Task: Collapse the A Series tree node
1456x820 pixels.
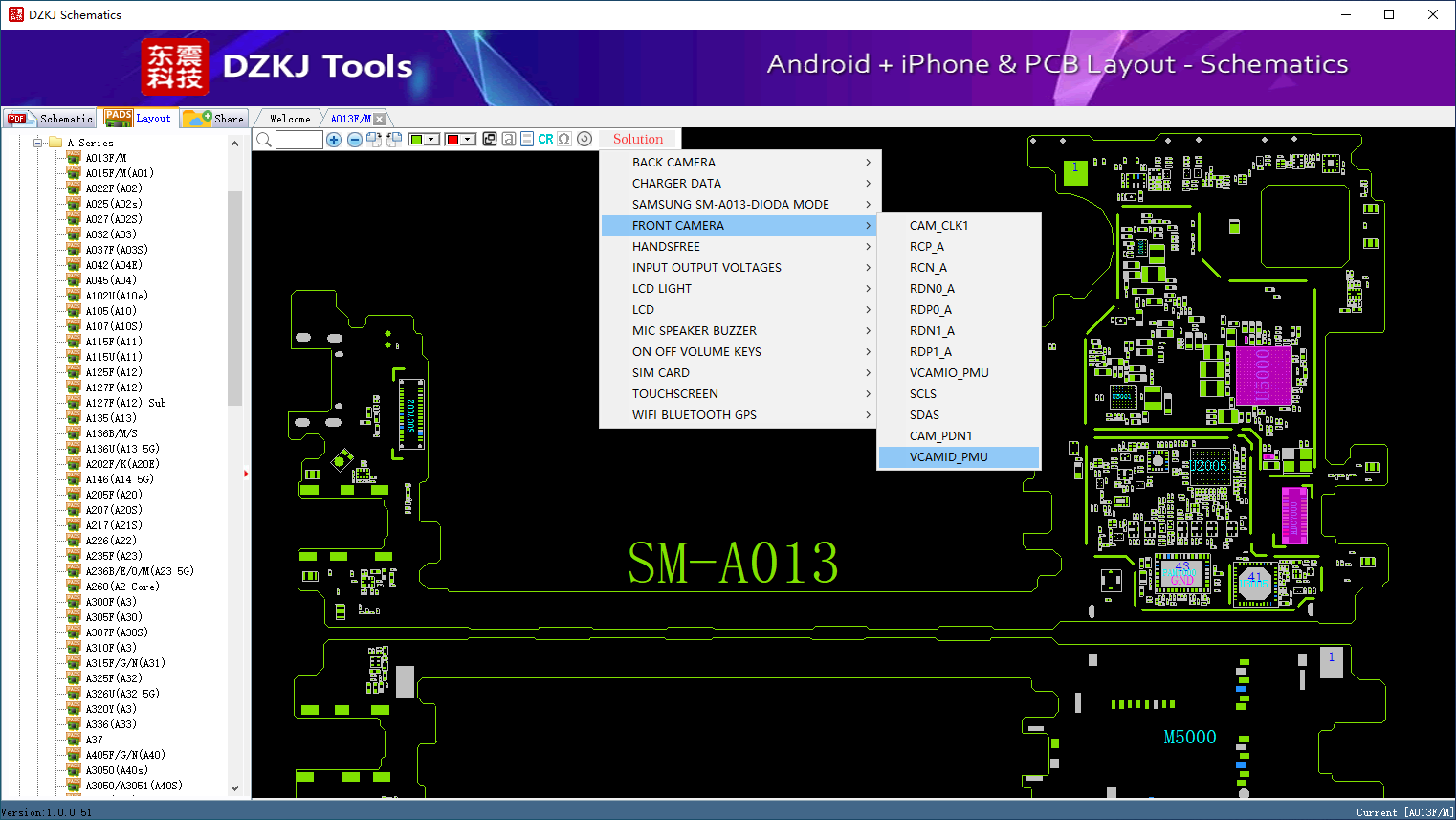Action: (x=38, y=143)
